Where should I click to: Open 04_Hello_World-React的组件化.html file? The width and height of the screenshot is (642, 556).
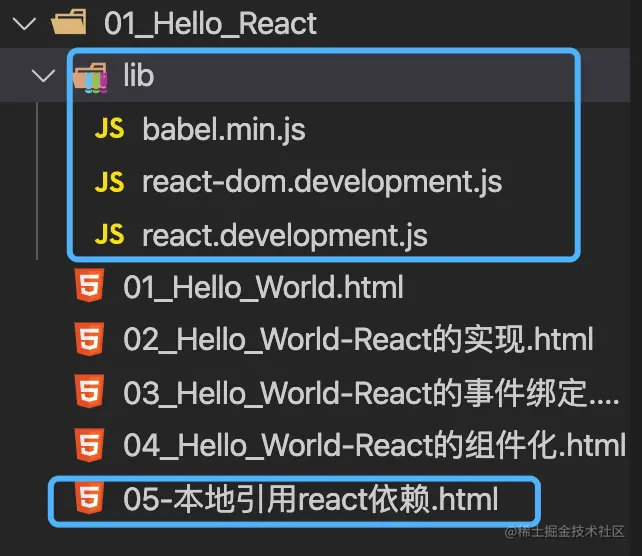(x=374, y=445)
